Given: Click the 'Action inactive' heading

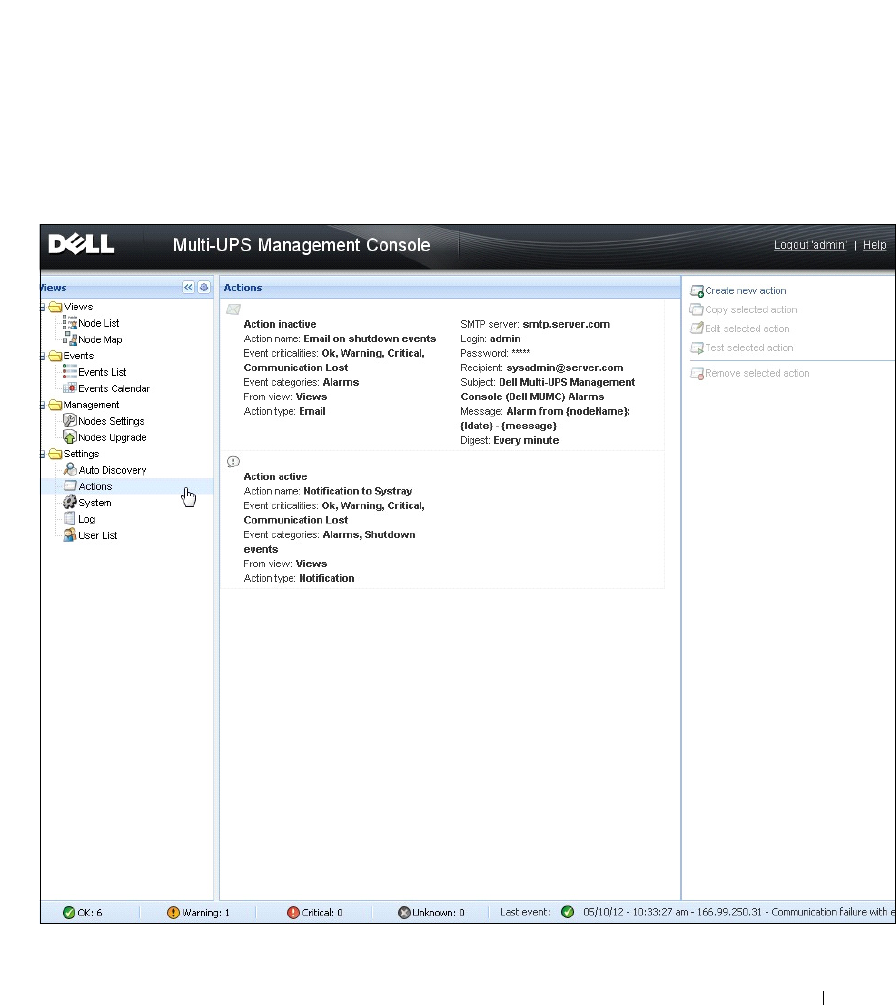Looking at the screenshot, I should pos(279,324).
